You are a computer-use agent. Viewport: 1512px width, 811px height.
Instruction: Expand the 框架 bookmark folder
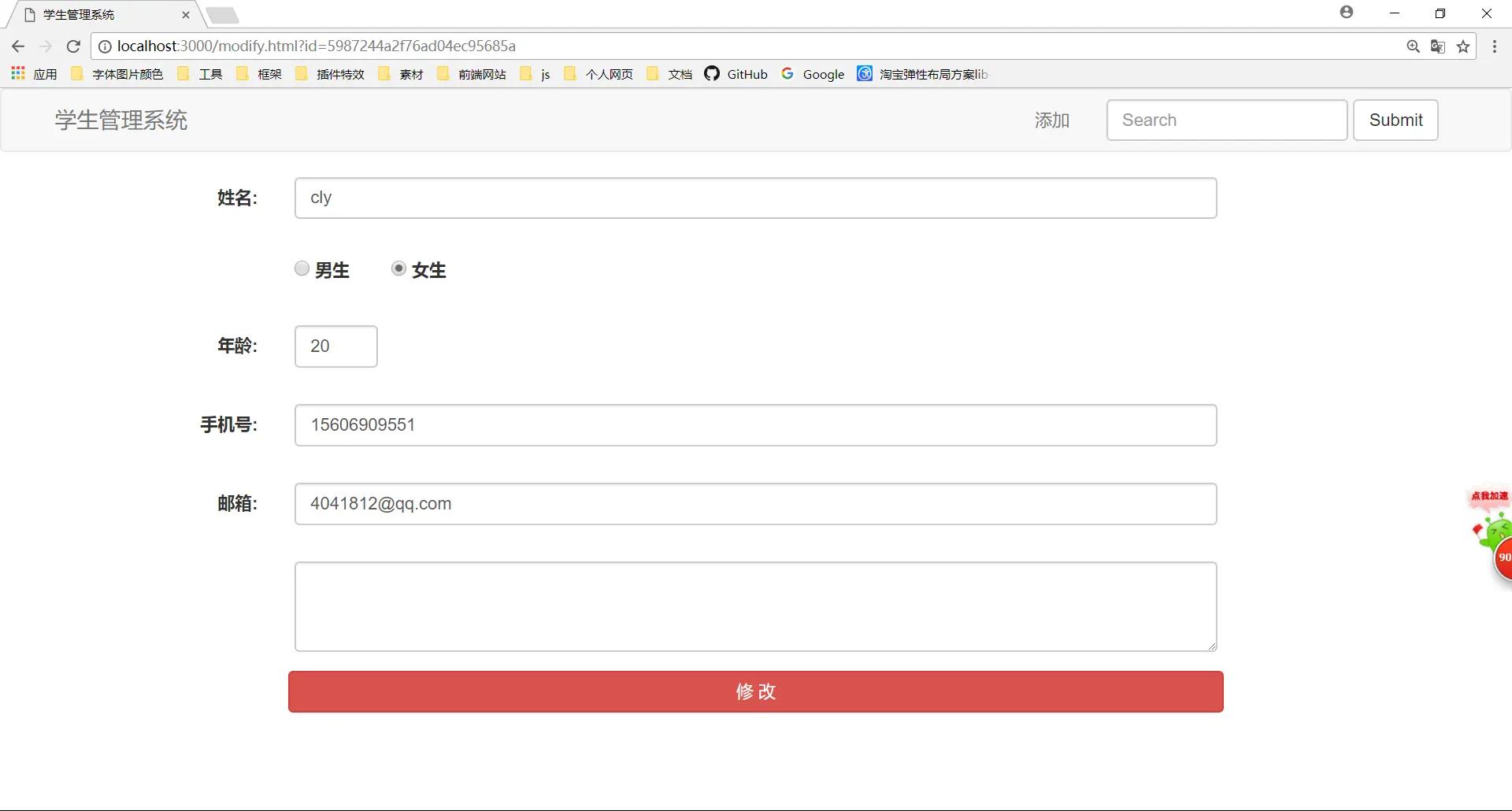[259, 74]
